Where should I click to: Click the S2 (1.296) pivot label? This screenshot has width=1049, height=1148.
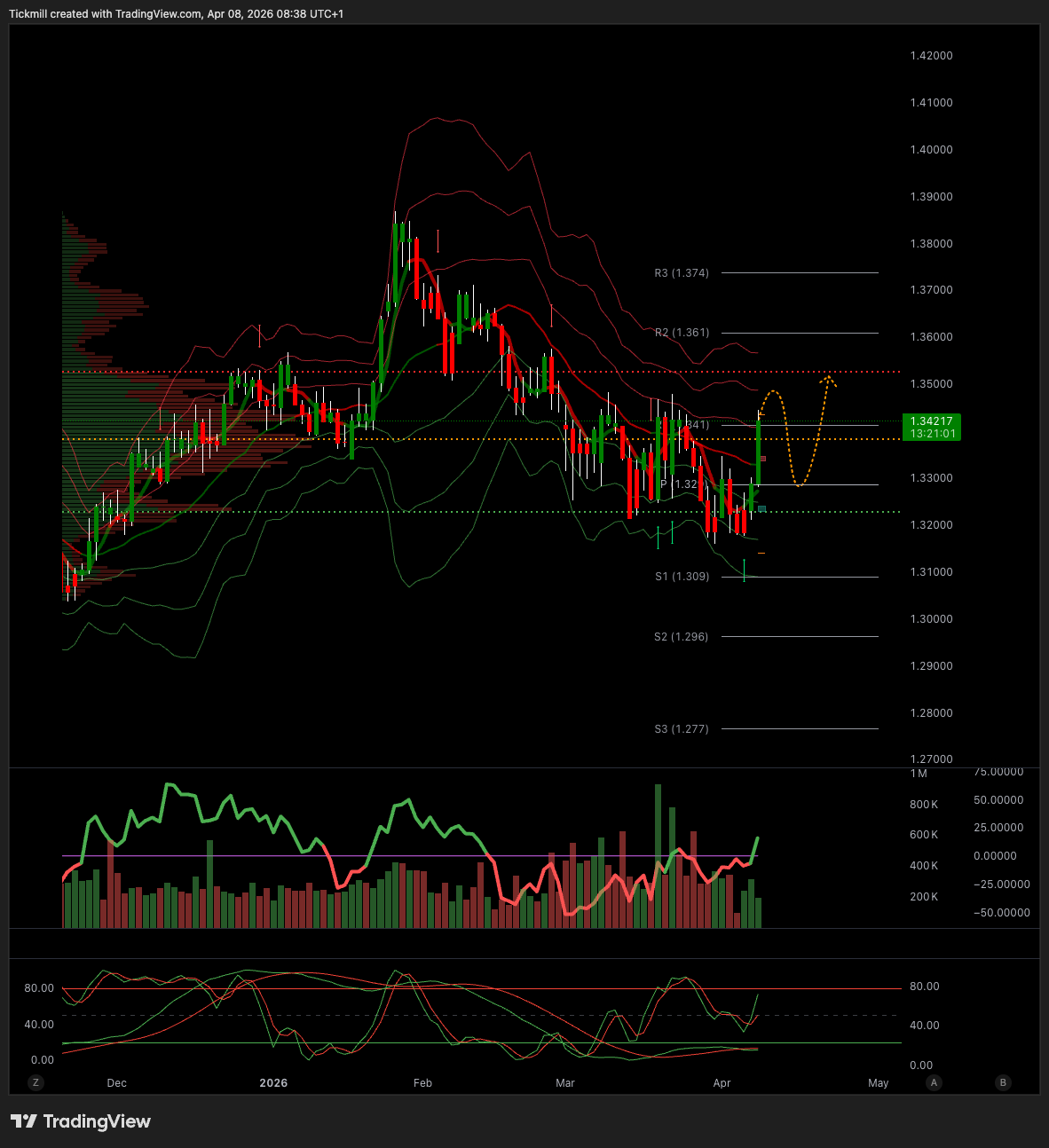pyautogui.click(x=682, y=637)
